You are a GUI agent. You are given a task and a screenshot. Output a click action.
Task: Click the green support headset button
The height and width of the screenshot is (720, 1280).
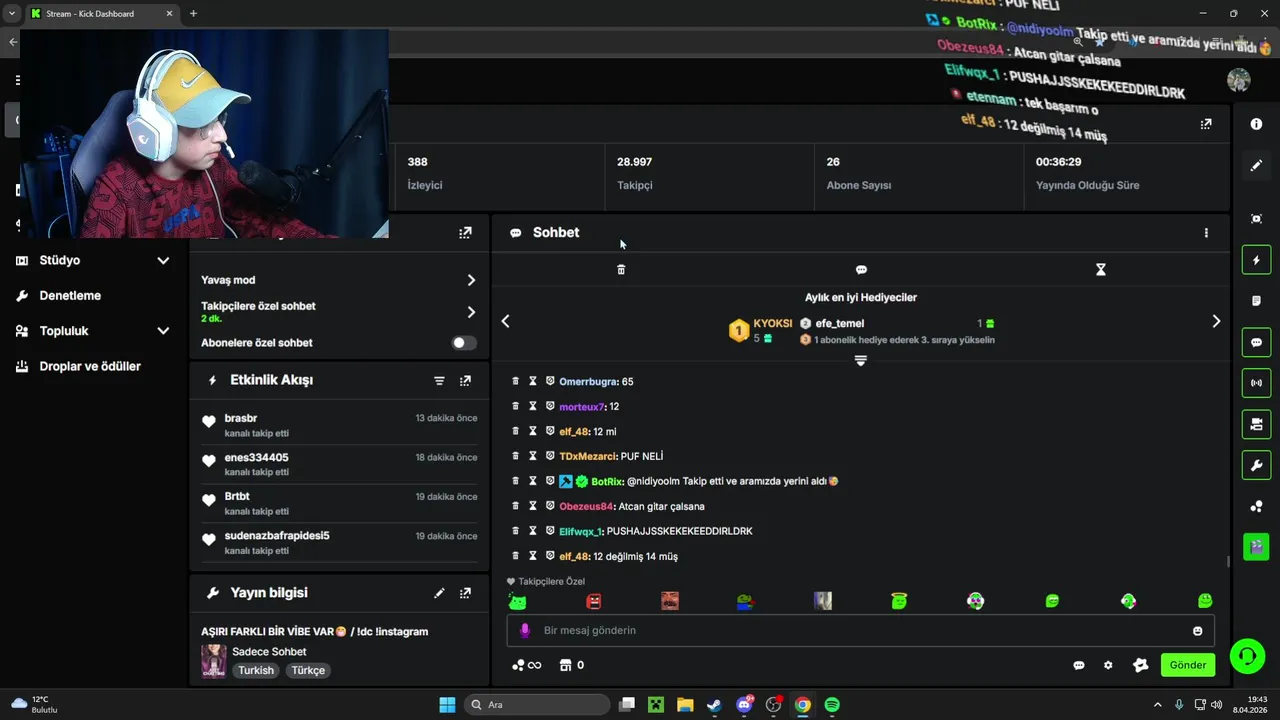(1247, 657)
